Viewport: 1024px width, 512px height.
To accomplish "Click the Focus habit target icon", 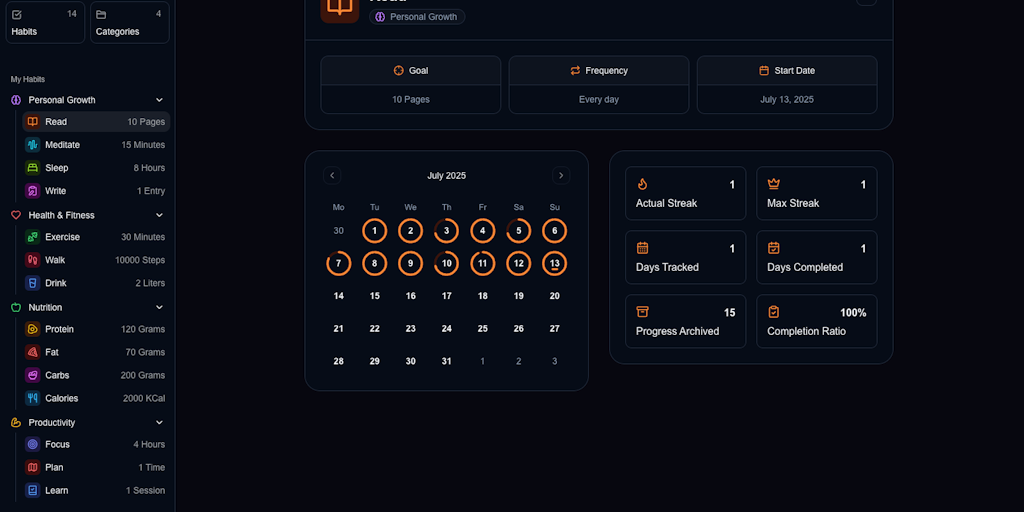I will 33,444.
